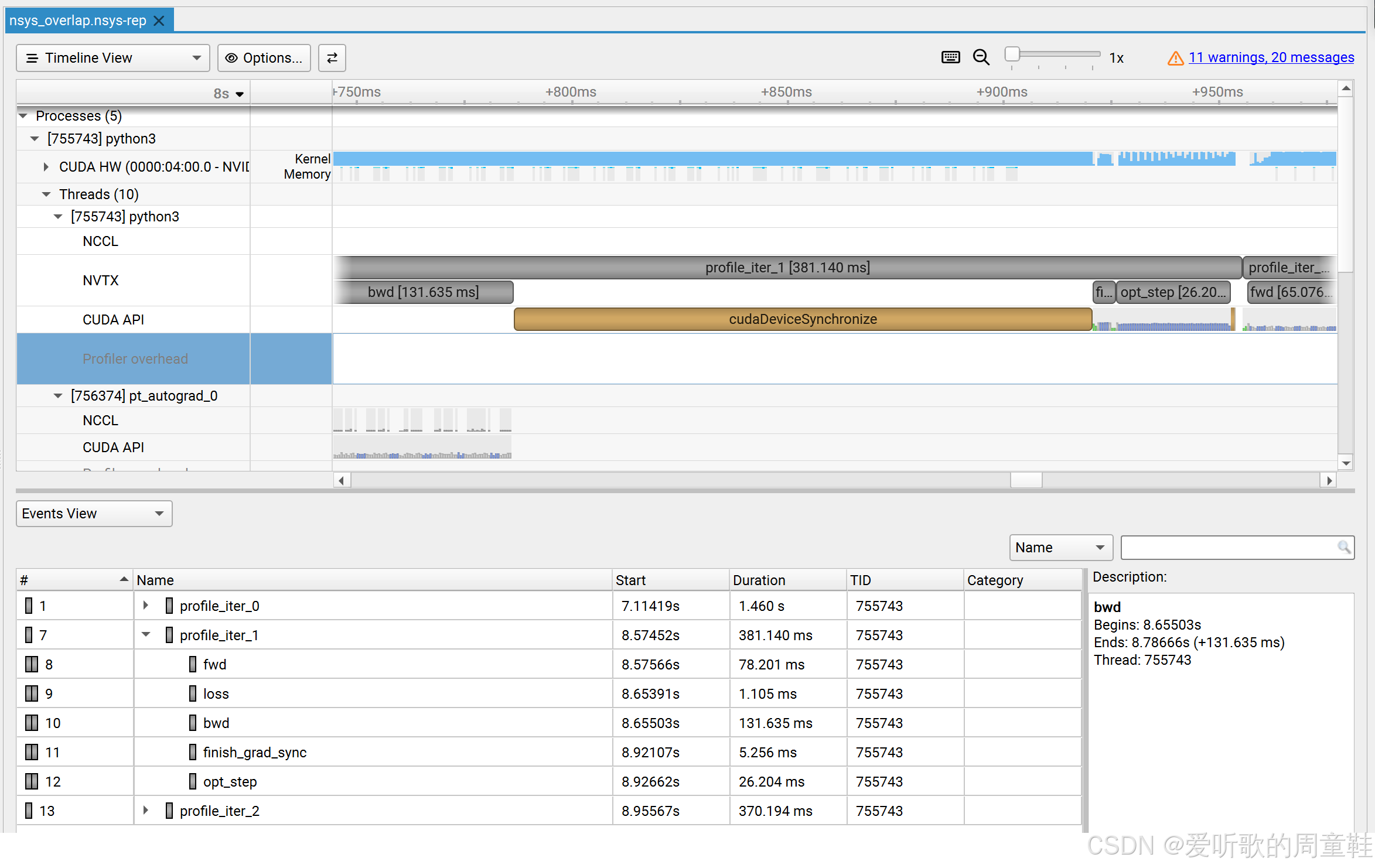Expand the profile_iter_0 row
This screenshot has width=1375, height=868.
click(x=146, y=606)
